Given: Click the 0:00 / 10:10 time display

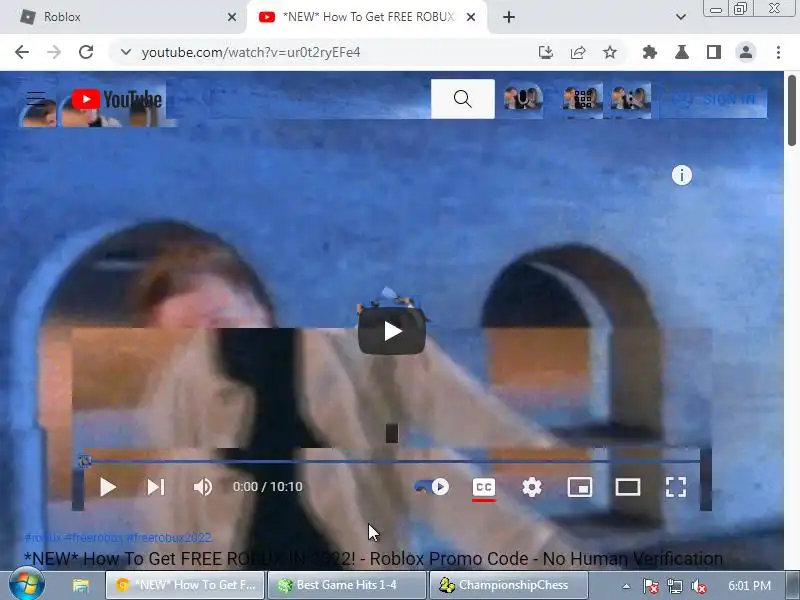Looking at the screenshot, I should (x=267, y=487).
